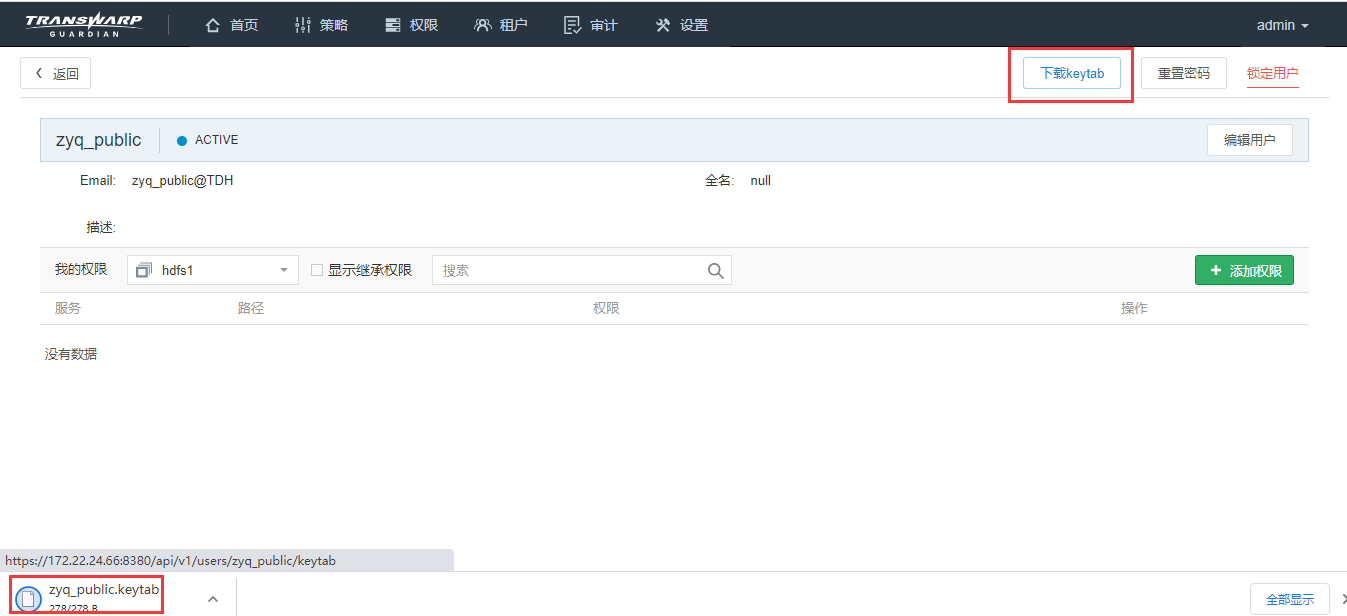Image resolution: width=1347 pixels, height=616 pixels.
Task: Click the 下载keytab button
Action: pyautogui.click(x=1071, y=73)
